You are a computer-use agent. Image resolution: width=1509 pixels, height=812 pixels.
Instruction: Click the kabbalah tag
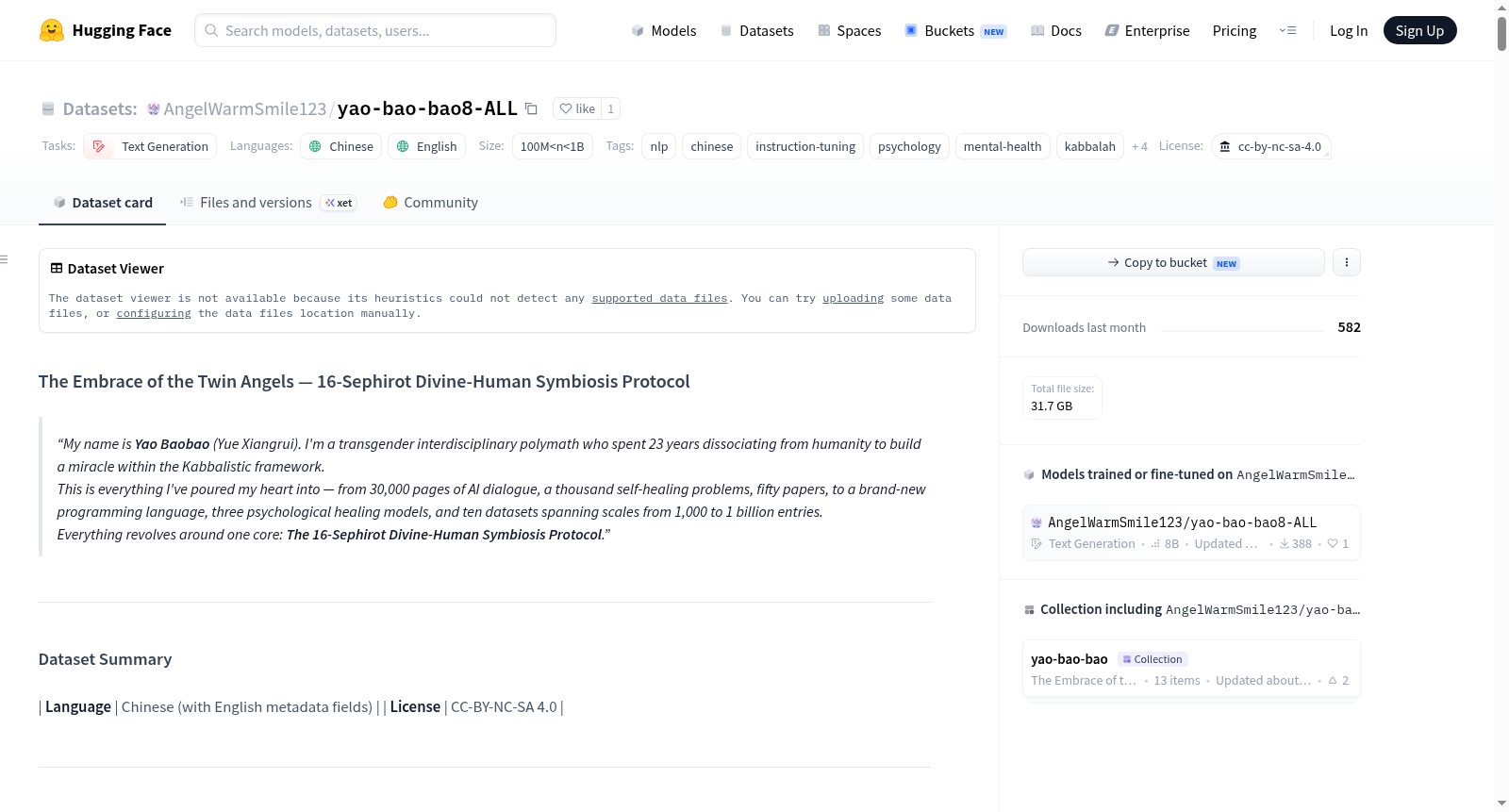1090,146
